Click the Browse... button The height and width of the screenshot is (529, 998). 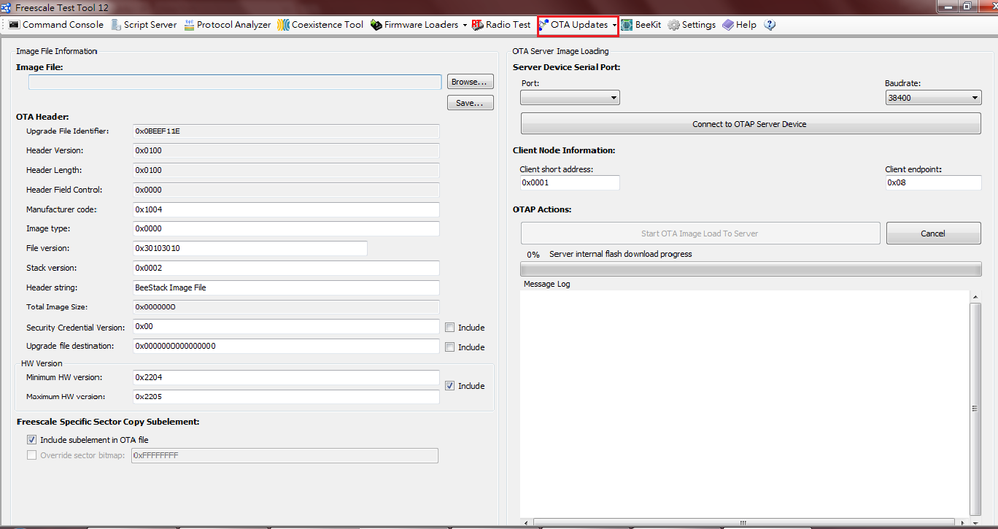470,81
